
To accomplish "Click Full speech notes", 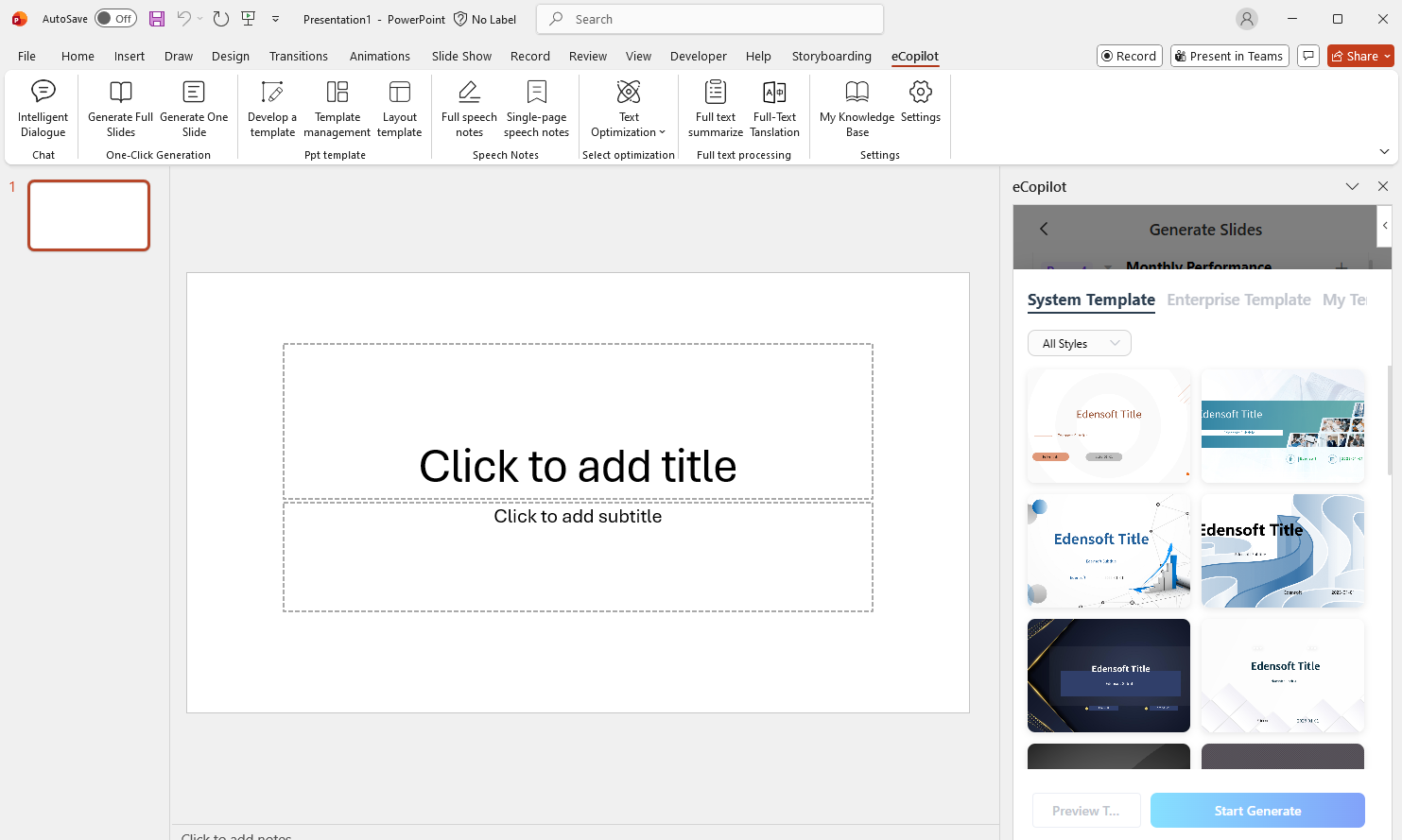I will click(x=468, y=109).
